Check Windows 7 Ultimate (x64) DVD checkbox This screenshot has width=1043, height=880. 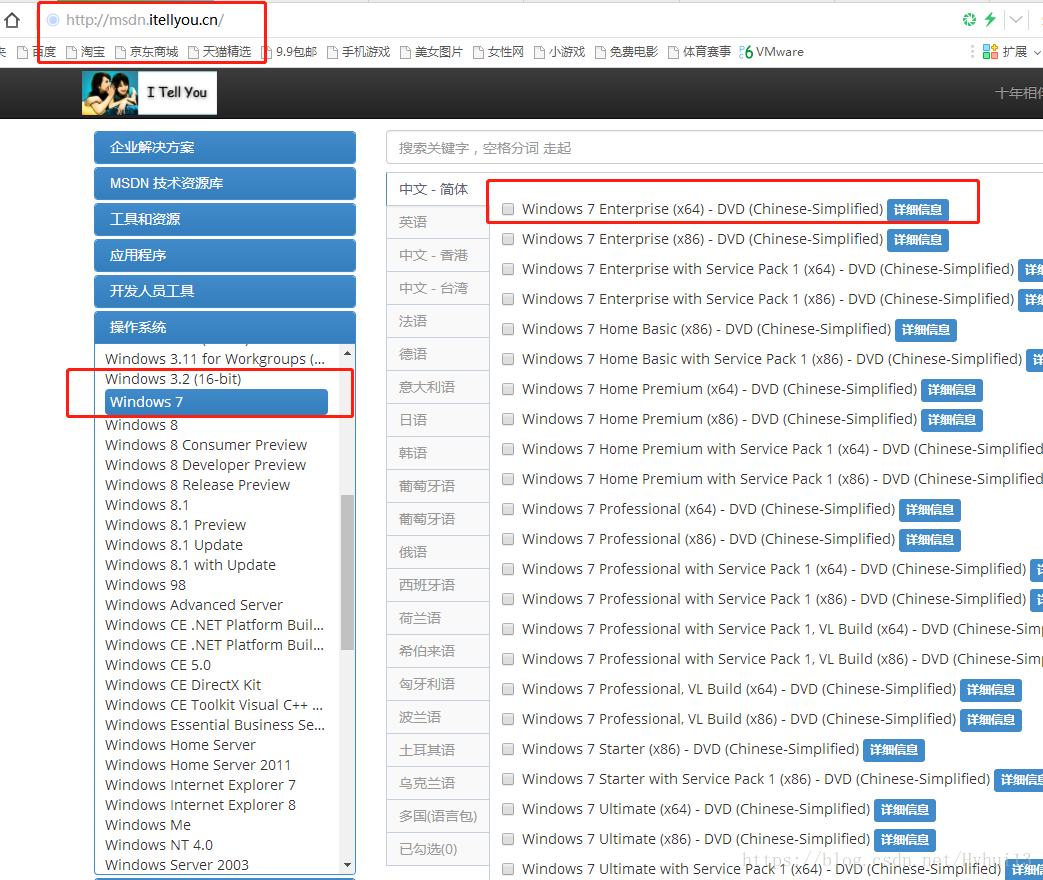point(508,809)
